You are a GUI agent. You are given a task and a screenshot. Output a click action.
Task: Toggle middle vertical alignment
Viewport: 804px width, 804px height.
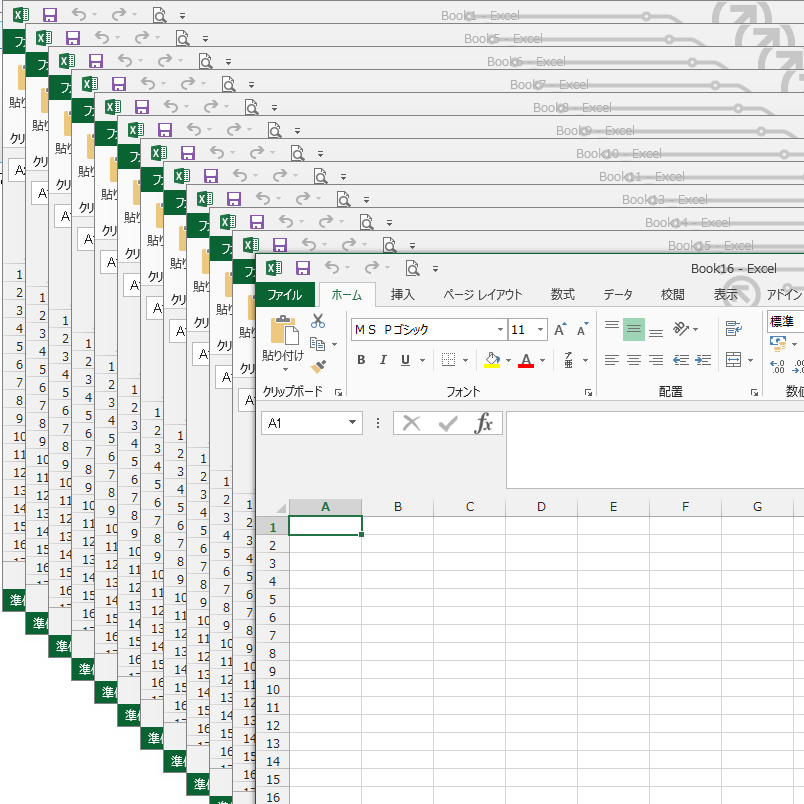click(x=634, y=328)
